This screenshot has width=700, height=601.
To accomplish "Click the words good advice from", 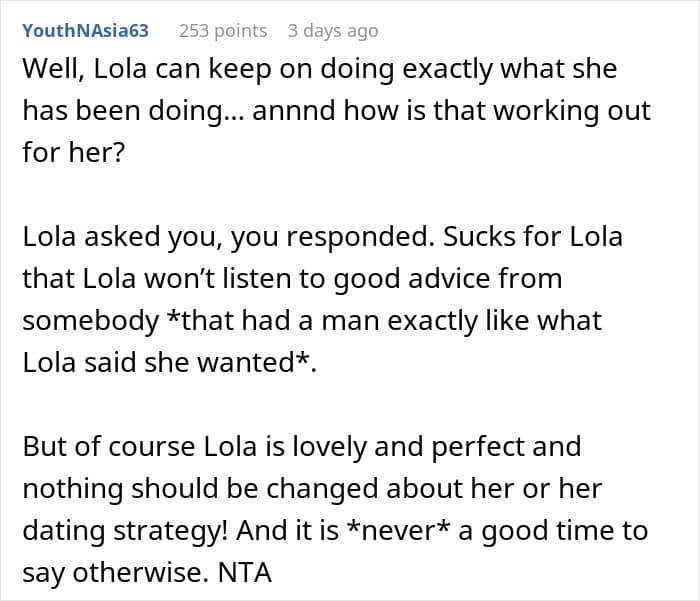I will (448, 278).
